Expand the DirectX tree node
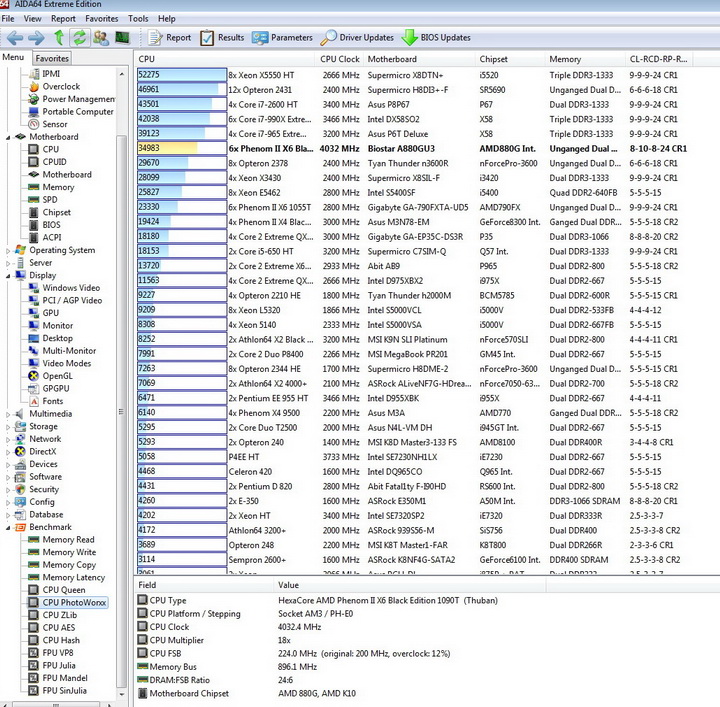The image size is (720, 707). click(x=8, y=452)
